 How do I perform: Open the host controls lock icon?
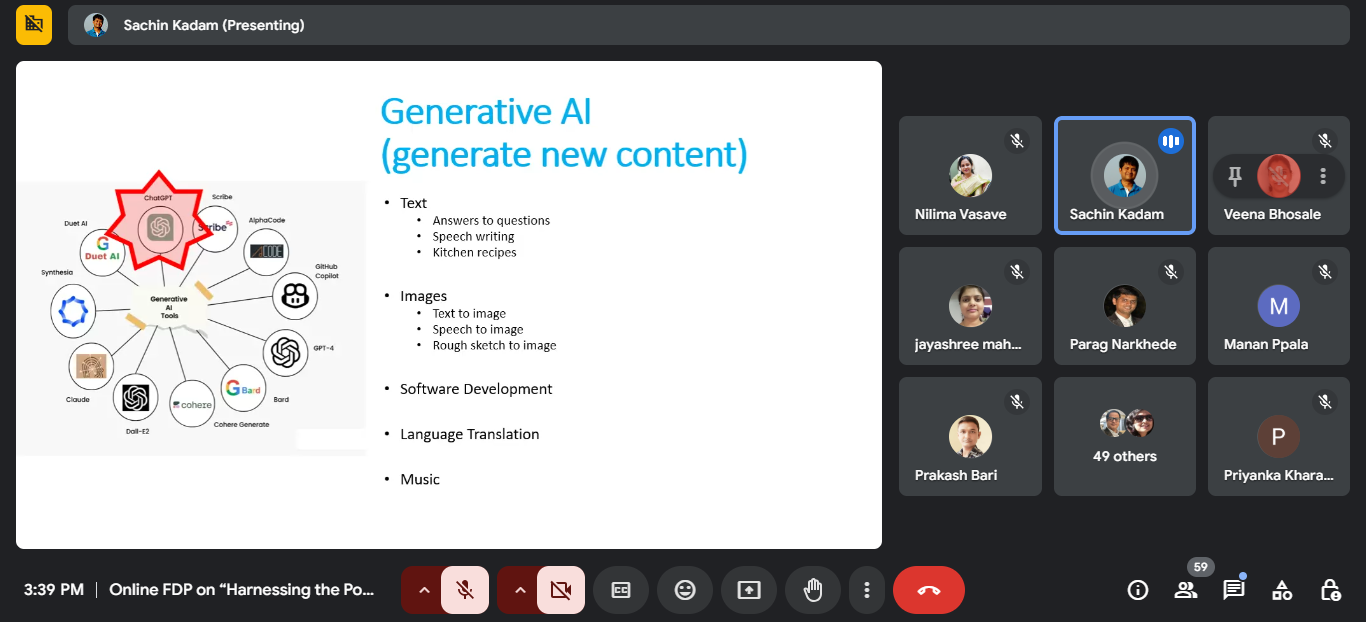pos(1330,590)
